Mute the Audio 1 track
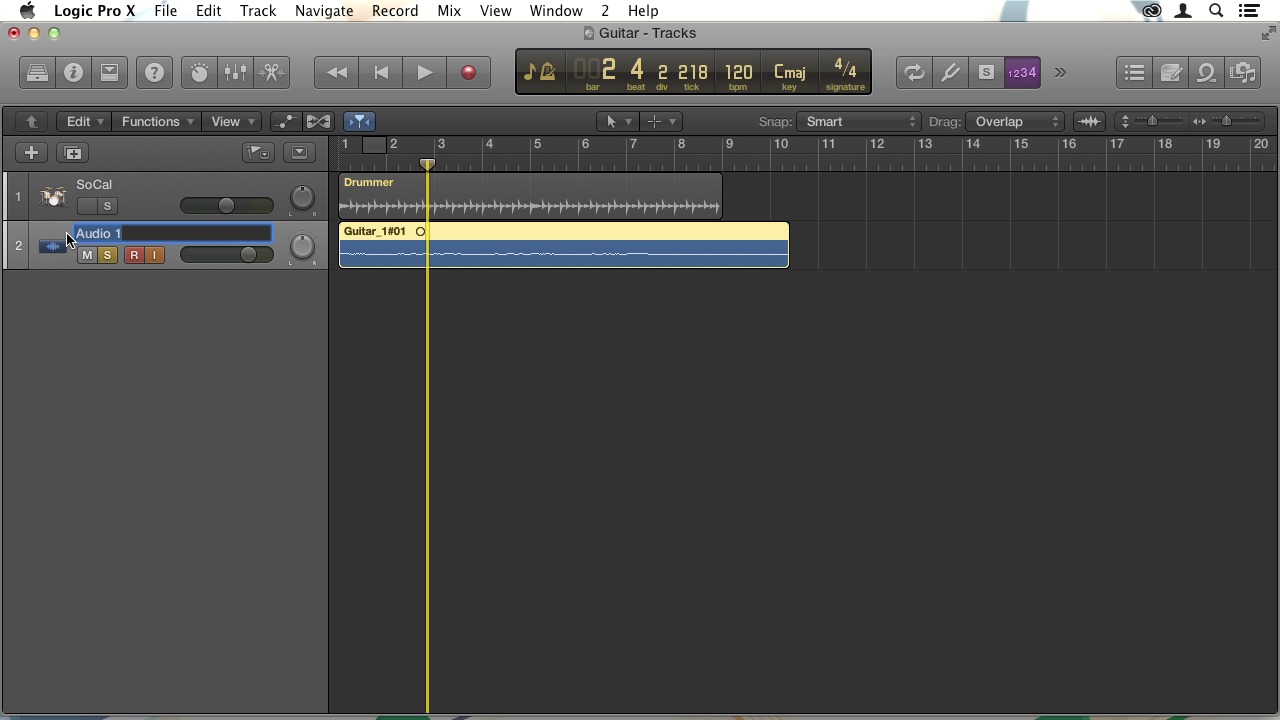The height and width of the screenshot is (720, 1280). pos(87,256)
